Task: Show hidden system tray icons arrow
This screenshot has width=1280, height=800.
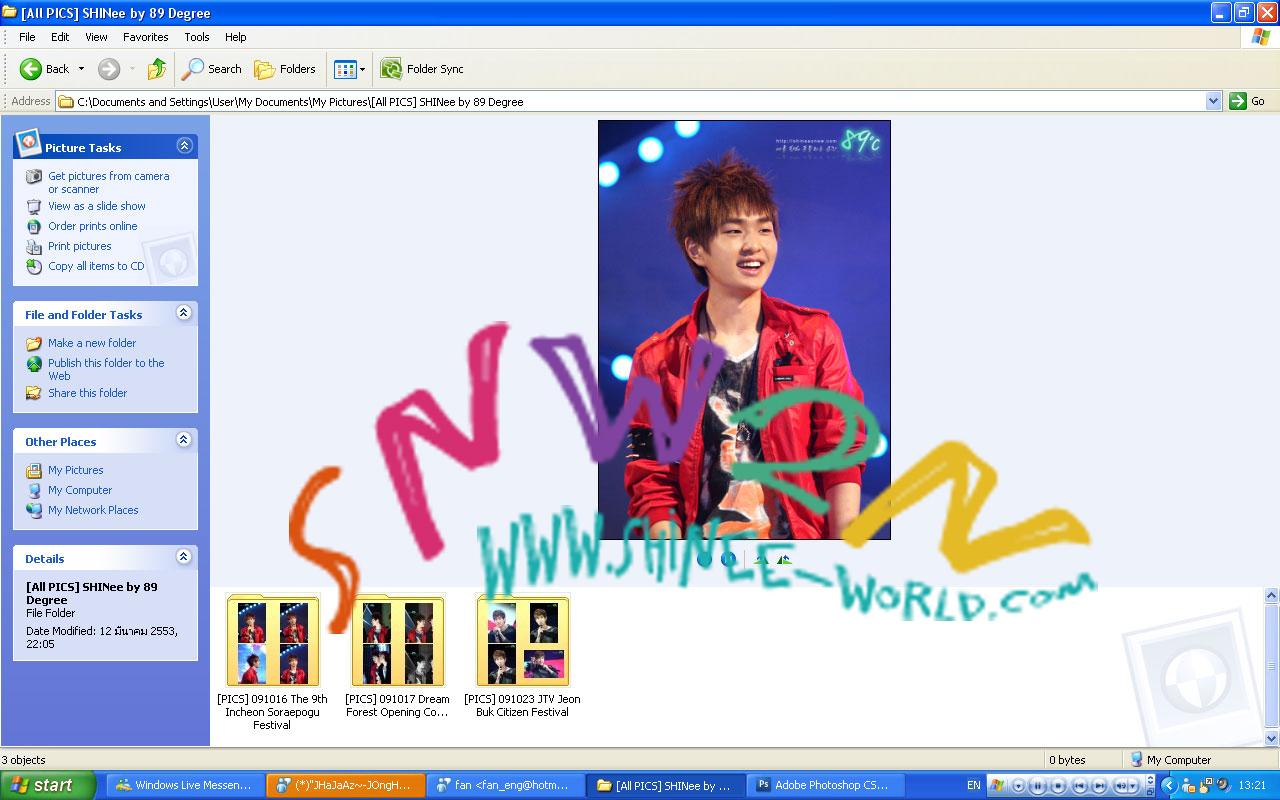Action: click(1169, 786)
